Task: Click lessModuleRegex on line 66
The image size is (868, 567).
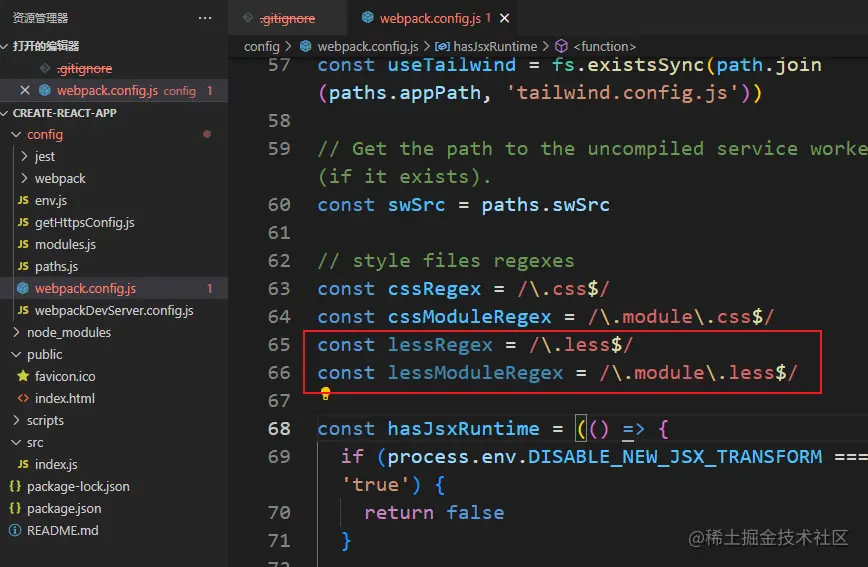Action: (x=475, y=373)
